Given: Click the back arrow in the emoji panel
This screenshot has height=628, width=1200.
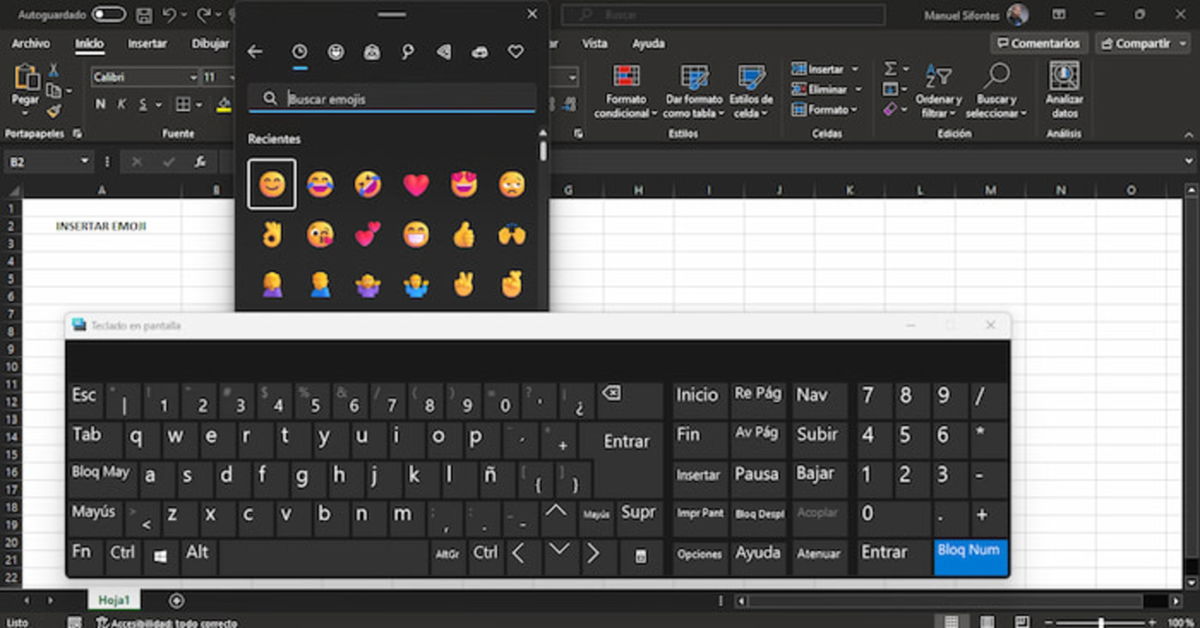Looking at the screenshot, I should (x=255, y=51).
